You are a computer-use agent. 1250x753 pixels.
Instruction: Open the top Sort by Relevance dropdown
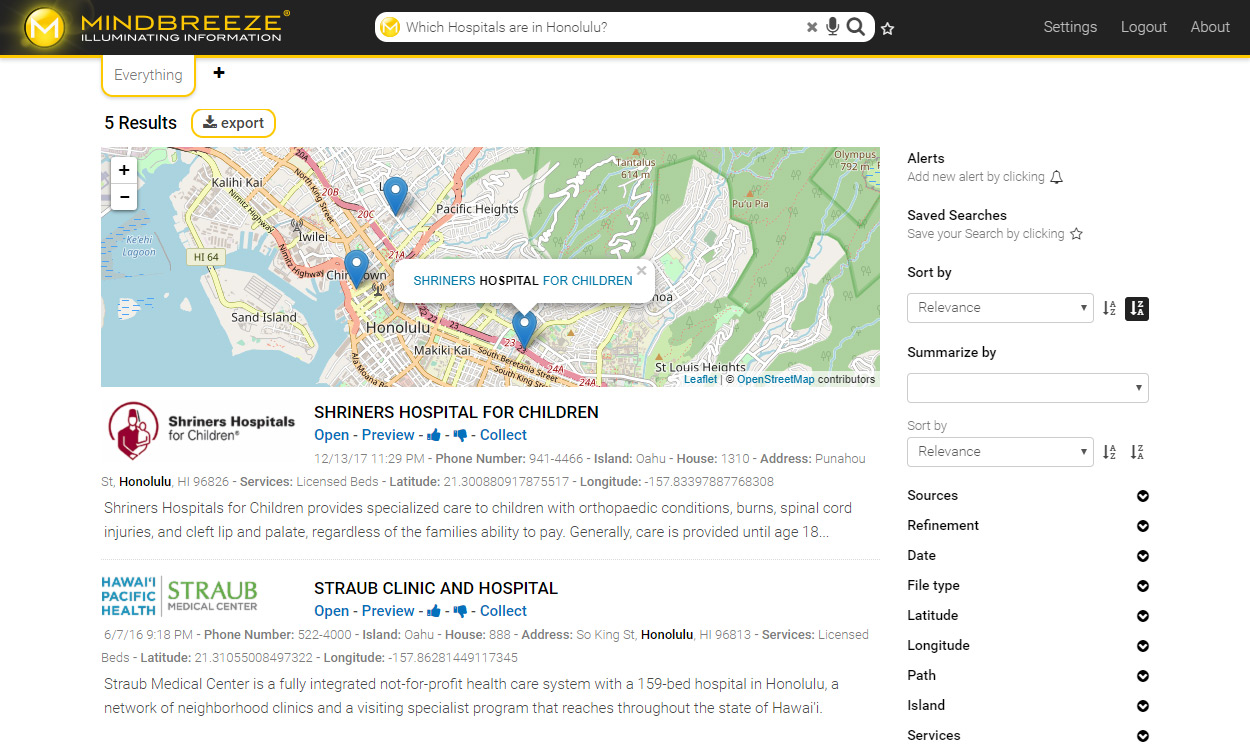1000,308
